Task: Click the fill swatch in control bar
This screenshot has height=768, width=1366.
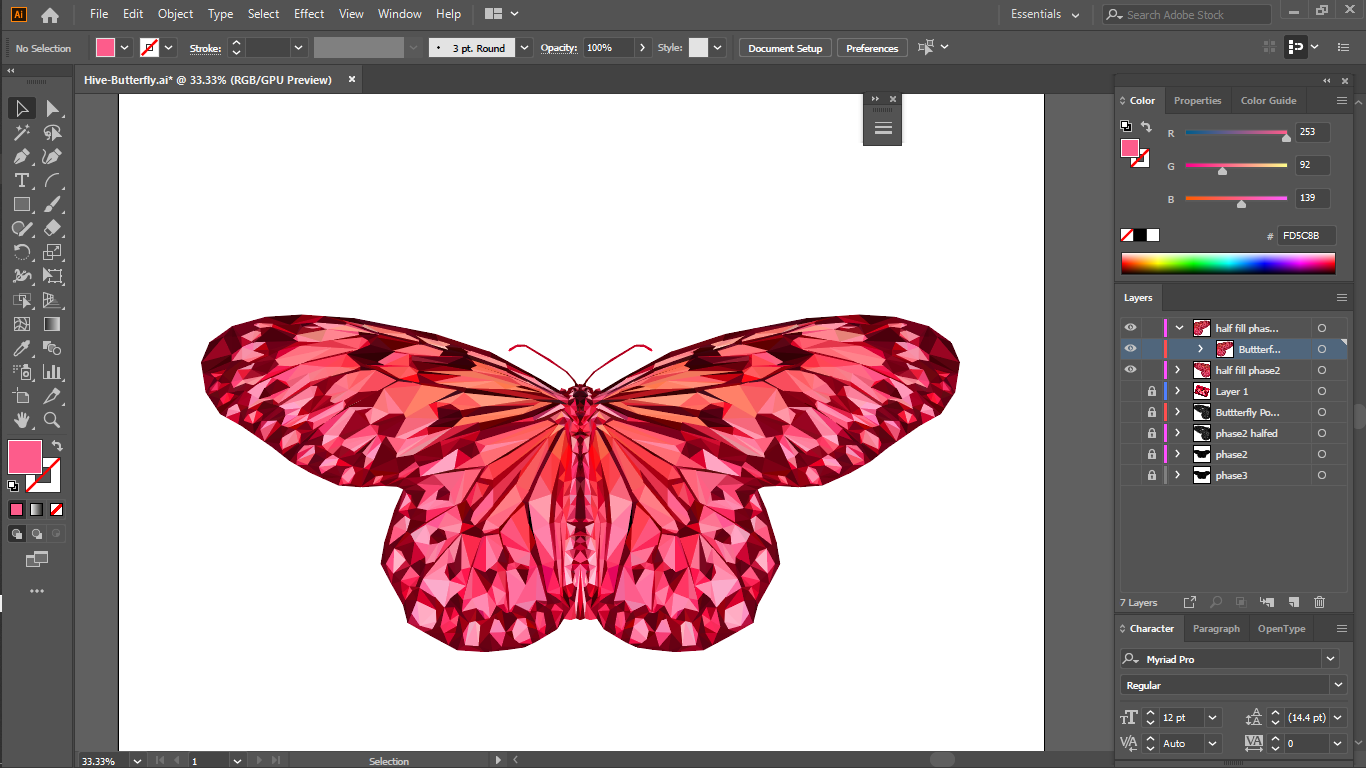Action: (105, 48)
